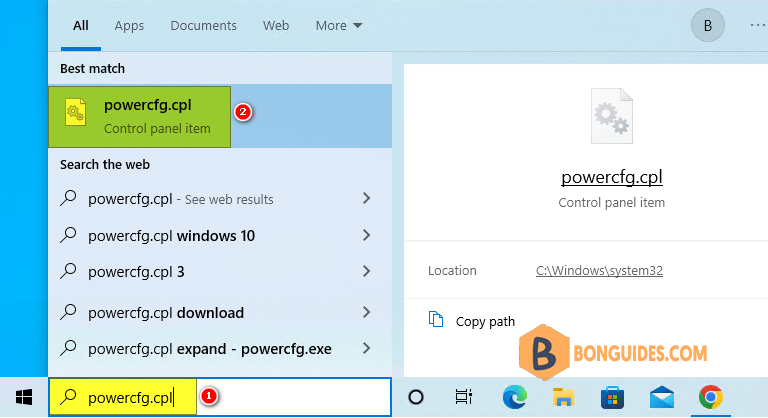The width and height of the screenshot is (768, 418).
Task: Launch Google Chrome from the taskbar
Action: click(711, 397)
